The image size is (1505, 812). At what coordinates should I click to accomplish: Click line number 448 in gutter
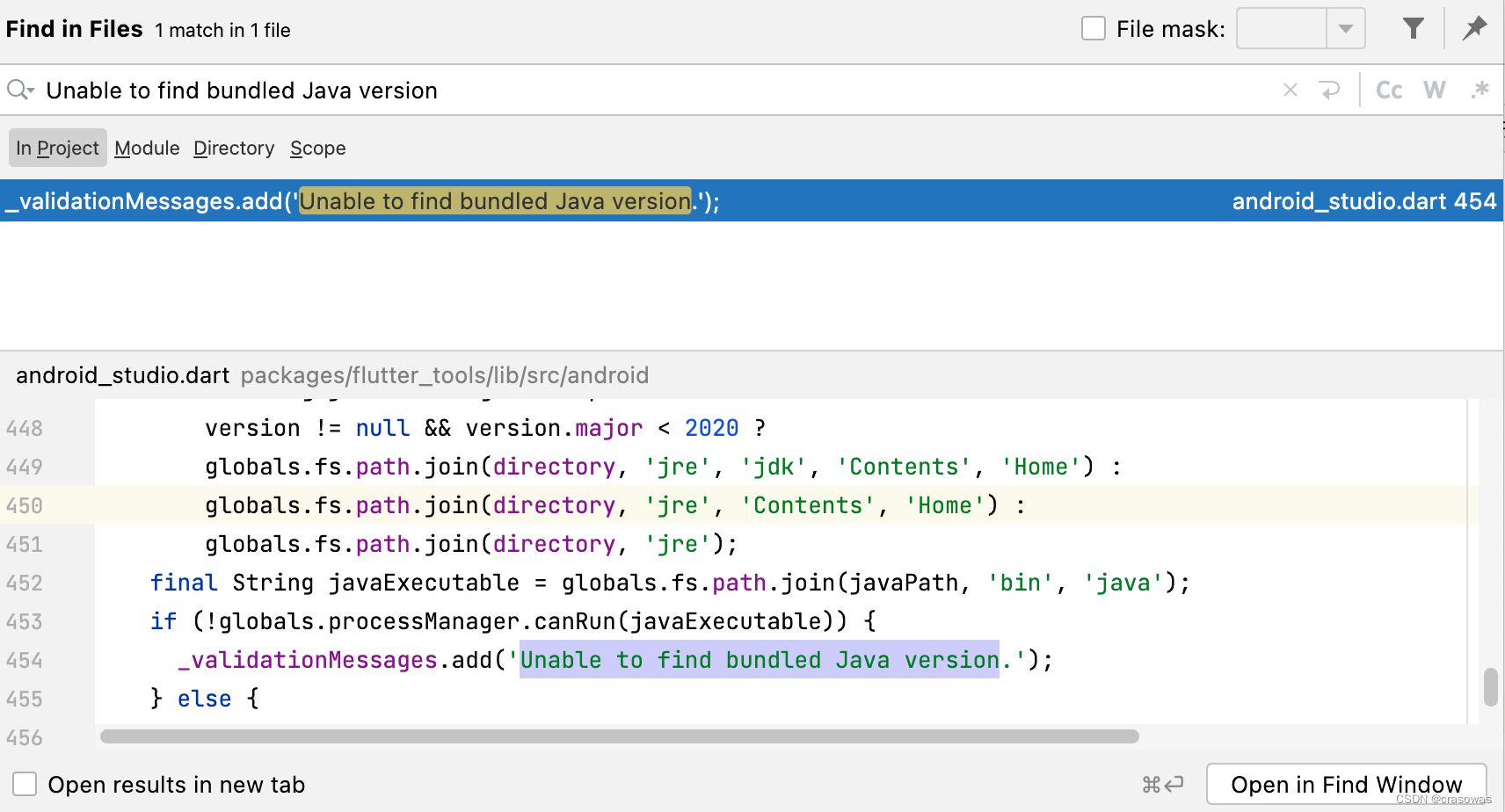point(25,428)
